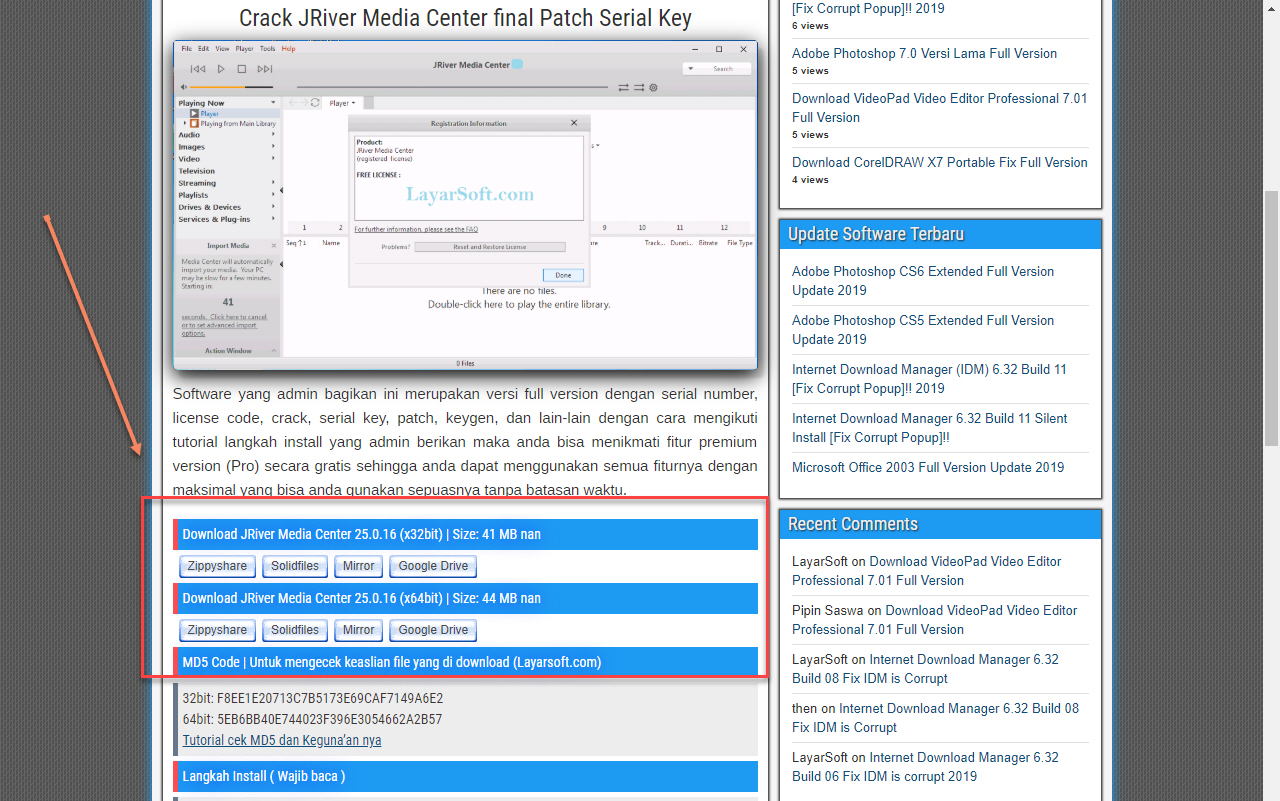The width and height of the screenshot is (1280, 801).
Task: Click the first LayarSoft commenter name
Action: coord(820,562)
